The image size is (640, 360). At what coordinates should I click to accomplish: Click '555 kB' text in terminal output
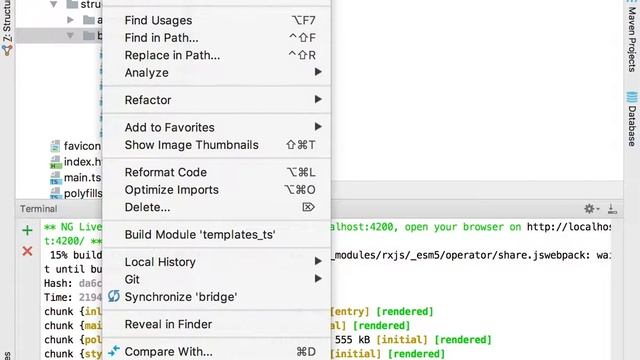[352, 340]
